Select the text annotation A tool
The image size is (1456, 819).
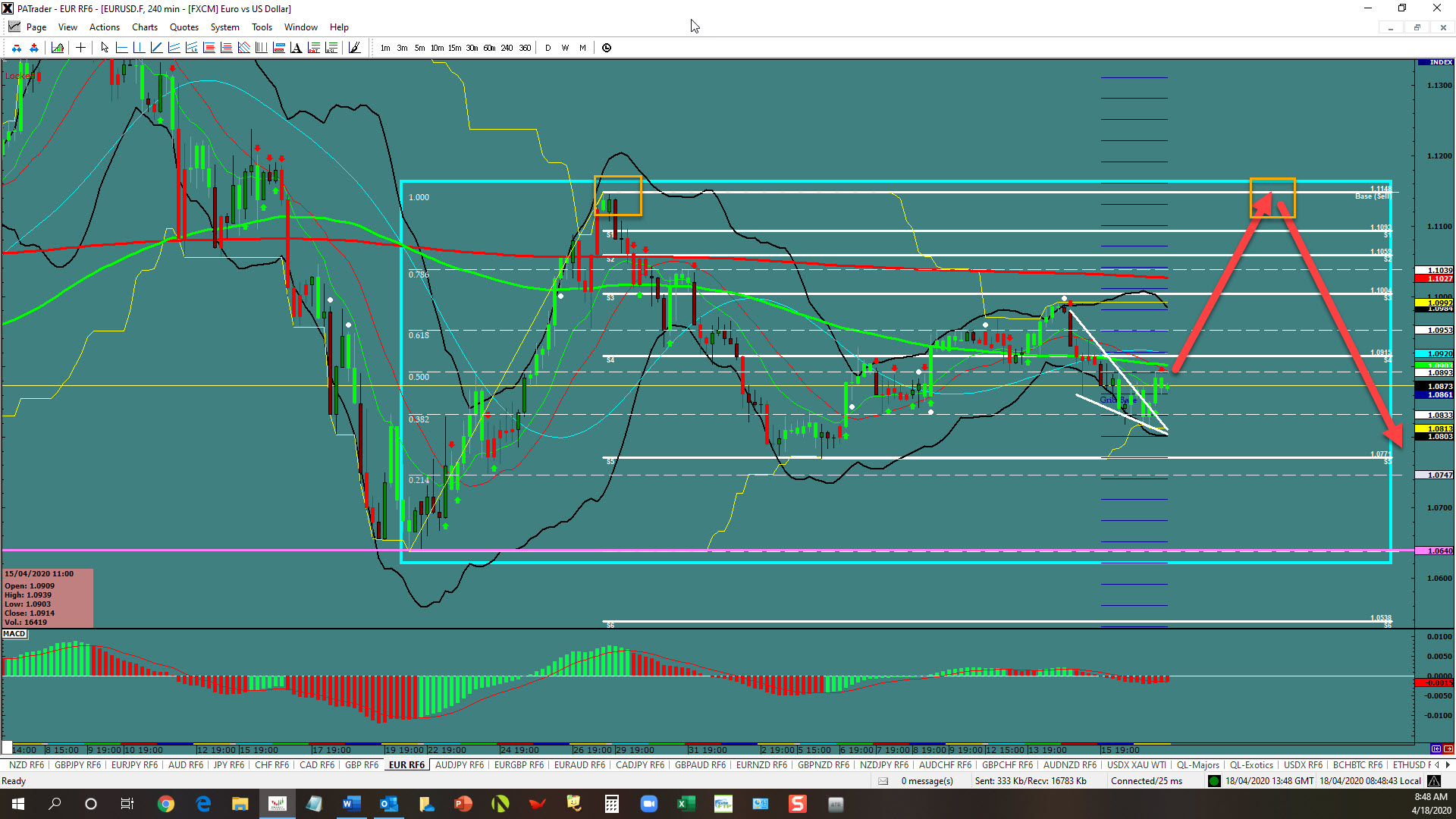tap(296, 48)
